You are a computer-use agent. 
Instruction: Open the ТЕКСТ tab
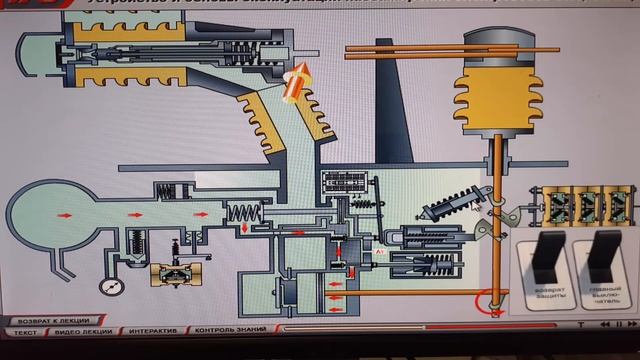click(x=25, y=332)
